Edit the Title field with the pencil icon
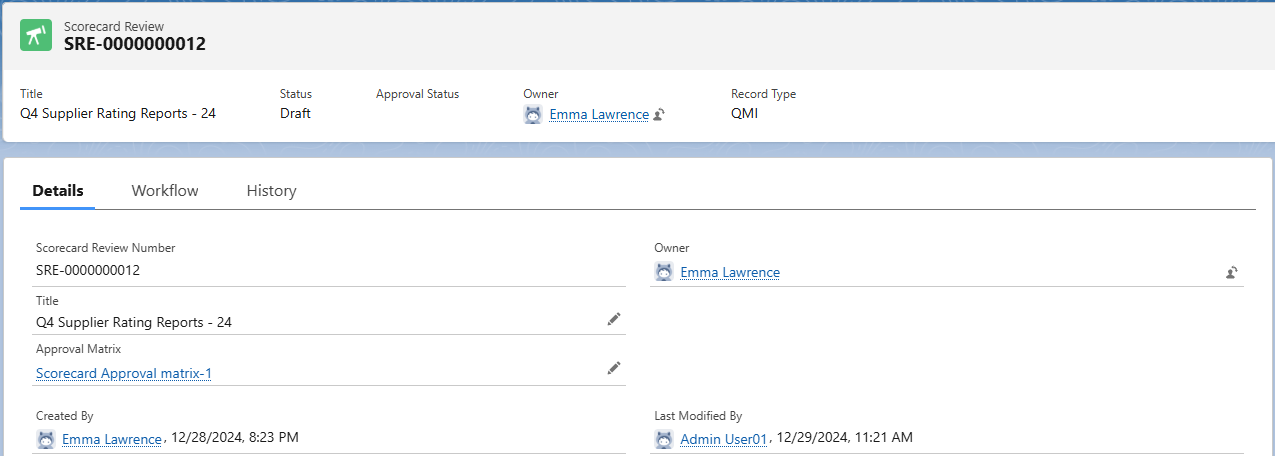 [614, 319]
